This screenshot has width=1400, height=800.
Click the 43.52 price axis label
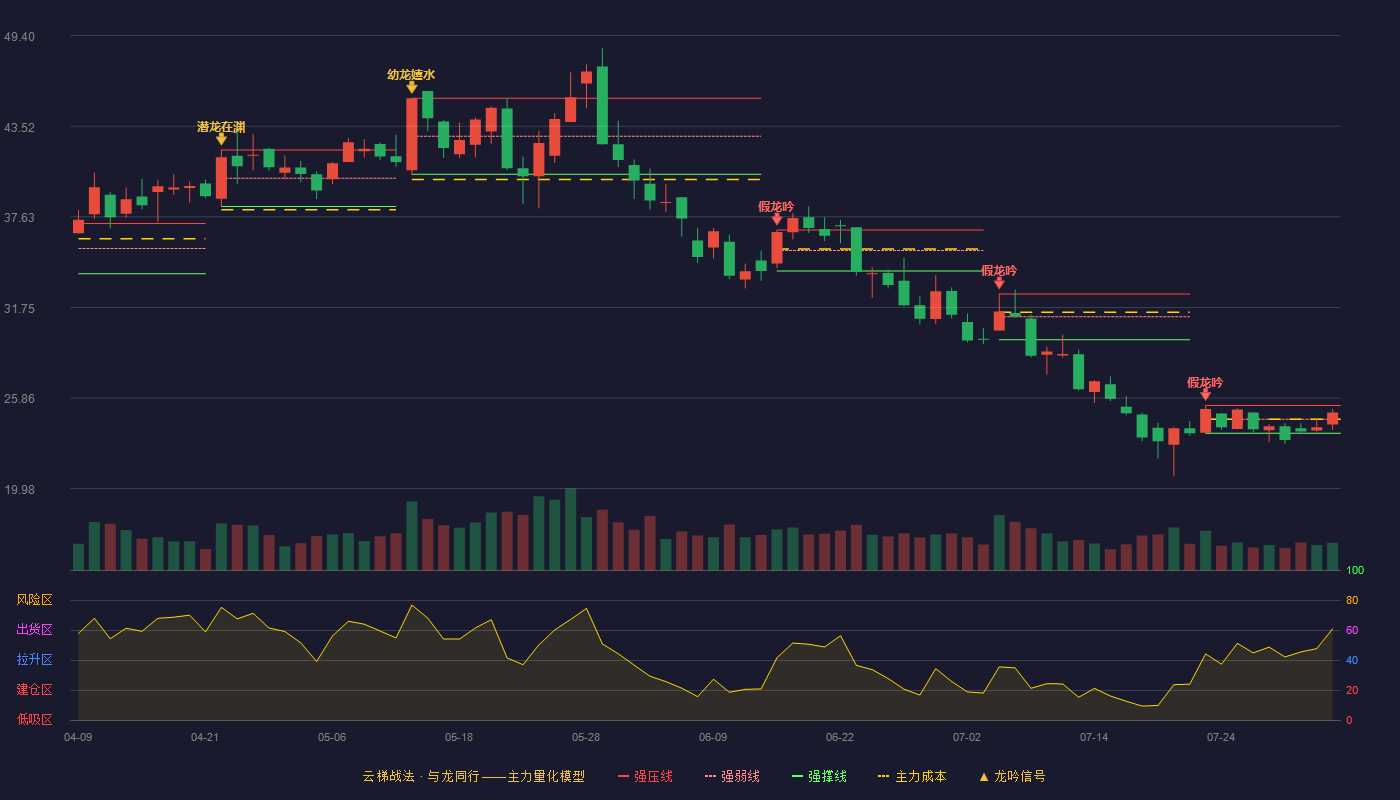tap(19, 128)
